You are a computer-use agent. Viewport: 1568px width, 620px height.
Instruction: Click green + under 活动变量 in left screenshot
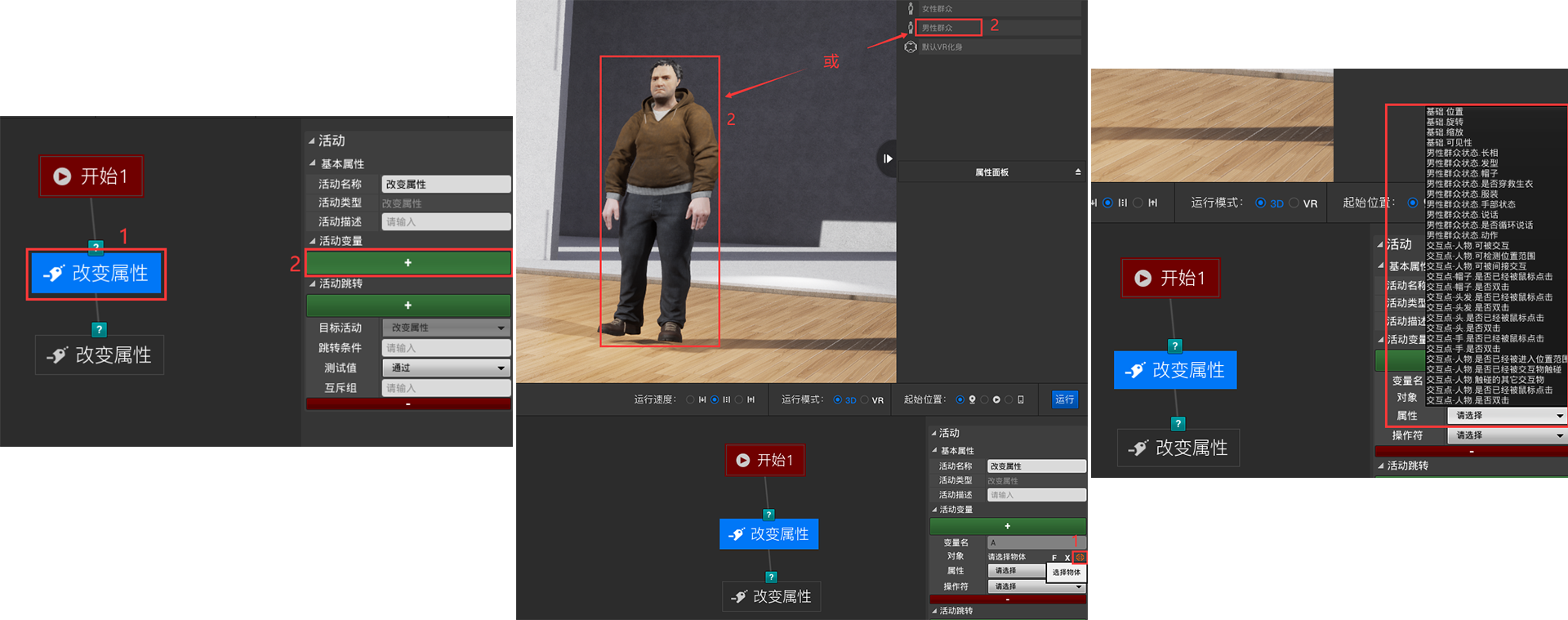click(x=408, y=262)
